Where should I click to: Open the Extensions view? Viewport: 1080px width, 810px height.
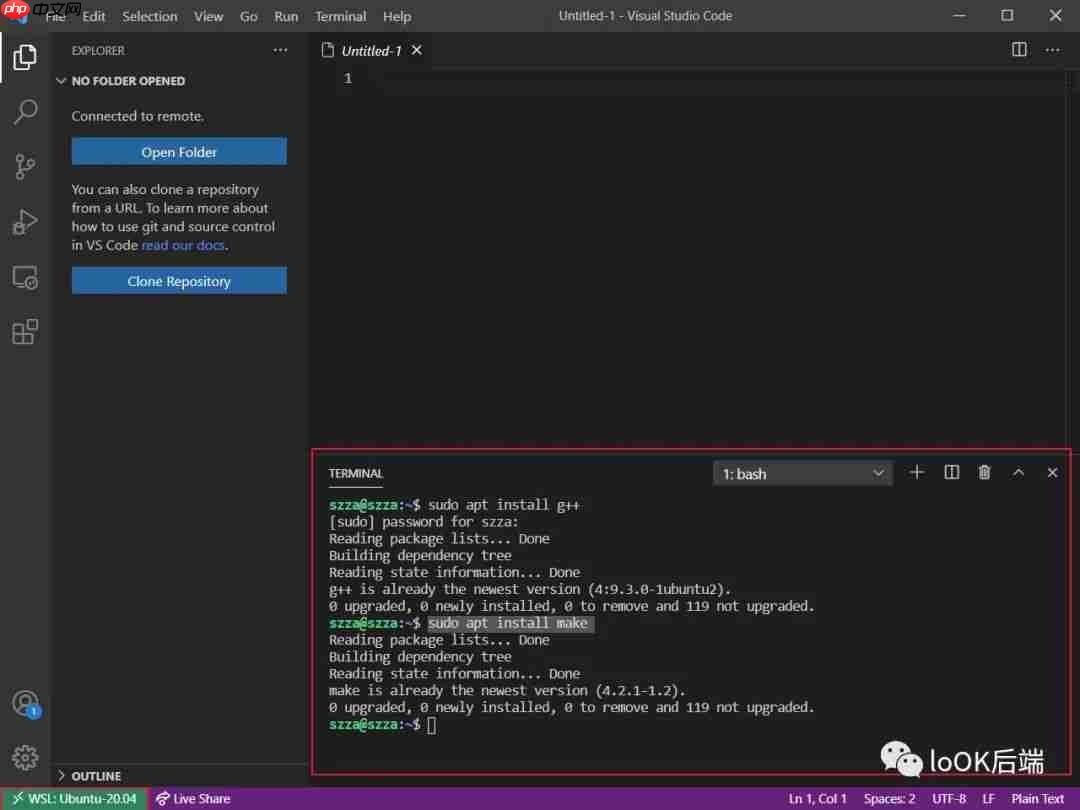tap(24, 332)
